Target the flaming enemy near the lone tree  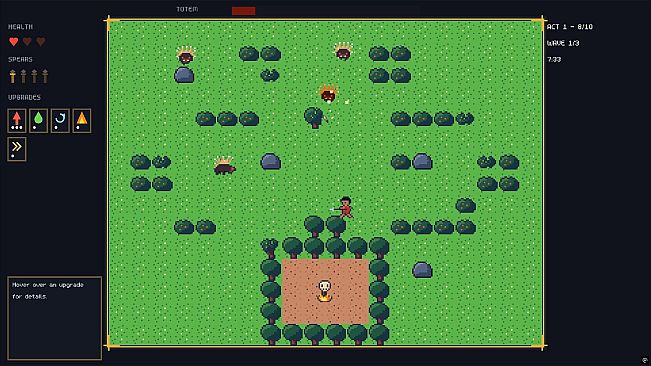pos(328,93)
